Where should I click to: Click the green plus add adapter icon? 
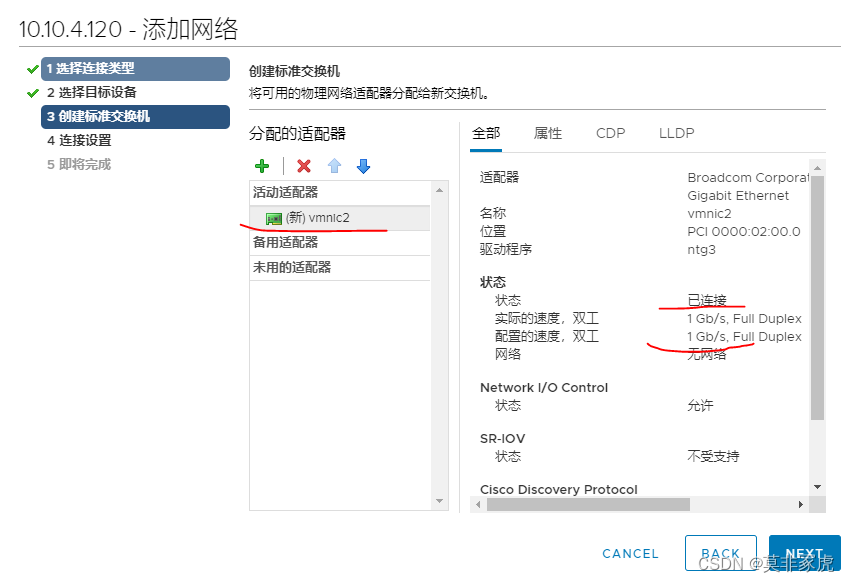click(262, 166)
